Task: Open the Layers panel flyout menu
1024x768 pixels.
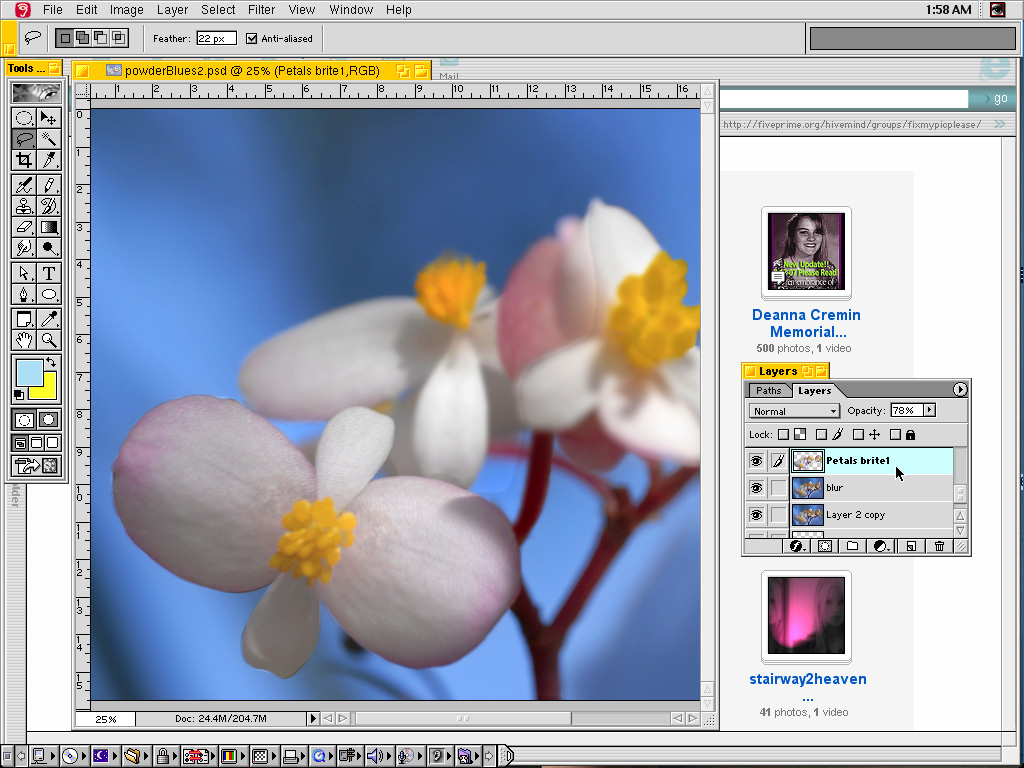Action: click(959, 390)
